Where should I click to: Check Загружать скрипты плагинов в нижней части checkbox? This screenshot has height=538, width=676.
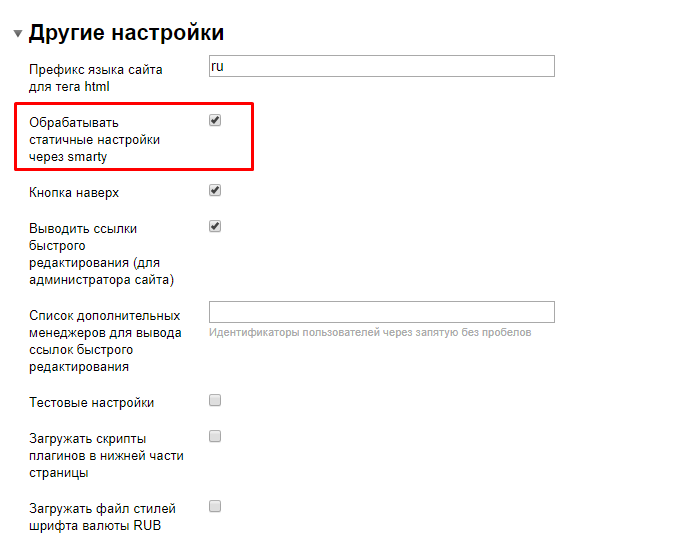pos(215,436)
